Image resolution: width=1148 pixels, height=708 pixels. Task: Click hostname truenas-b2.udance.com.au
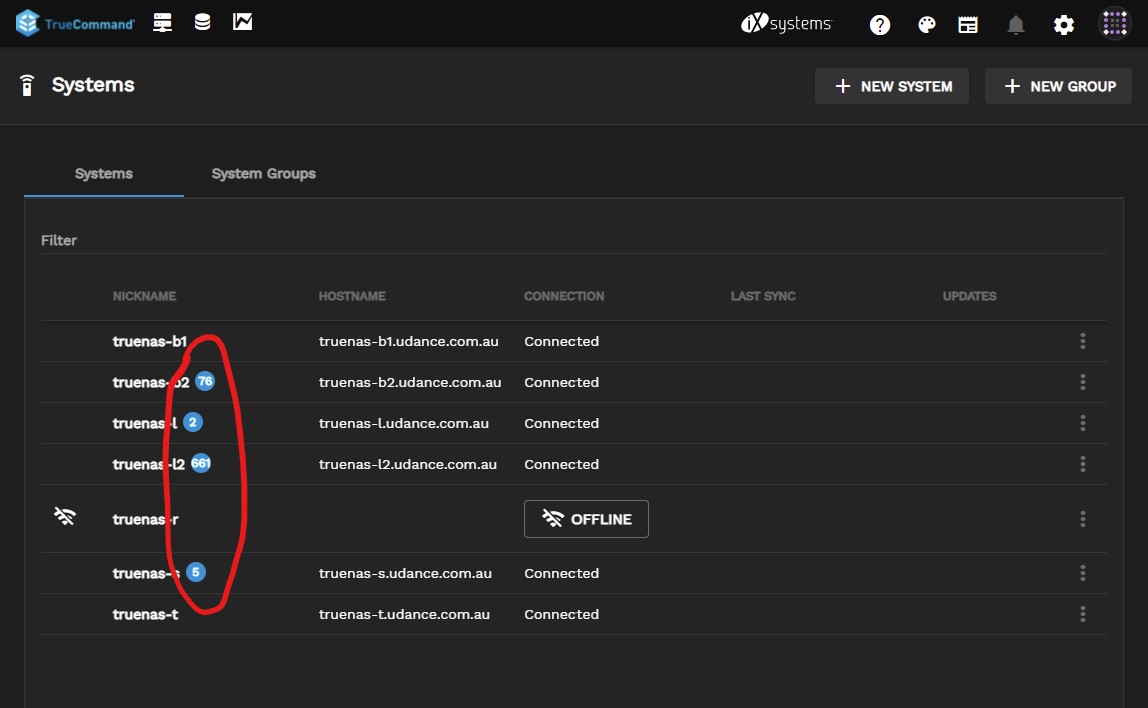[410, 382]
